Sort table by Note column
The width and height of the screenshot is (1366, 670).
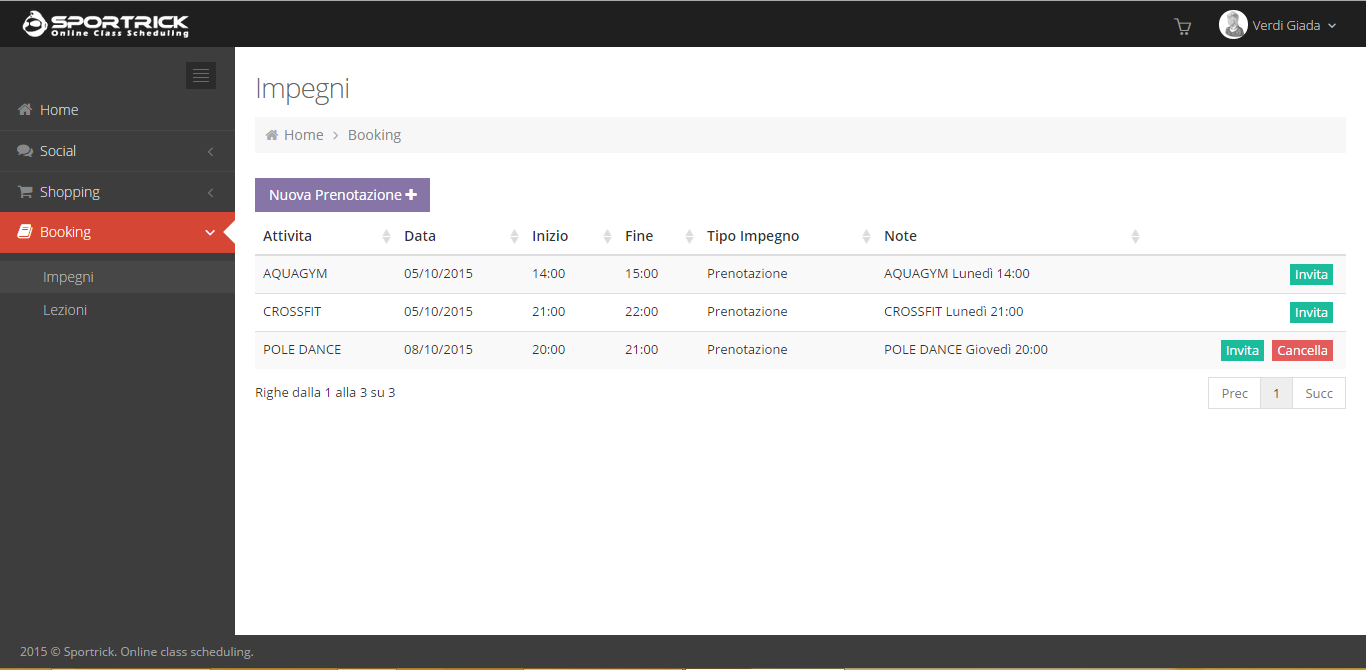1010,236
